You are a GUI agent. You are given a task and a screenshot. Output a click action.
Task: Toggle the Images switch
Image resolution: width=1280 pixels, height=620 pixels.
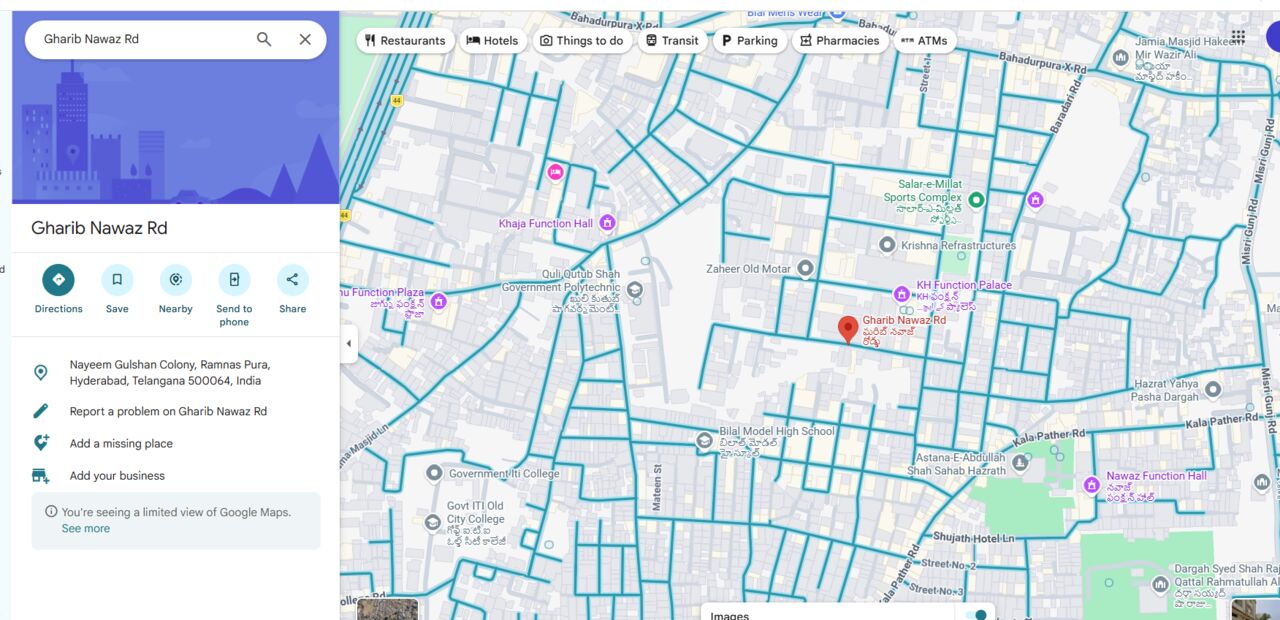pyautogui.click(x=978, y=614)
